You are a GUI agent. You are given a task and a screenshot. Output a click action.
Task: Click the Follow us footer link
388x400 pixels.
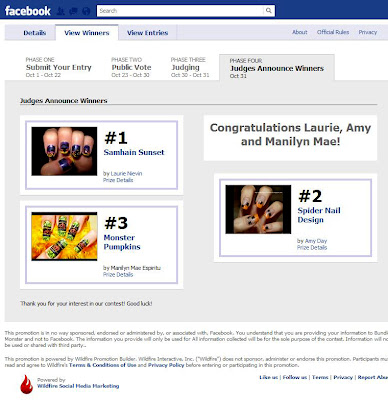[295, 377]
